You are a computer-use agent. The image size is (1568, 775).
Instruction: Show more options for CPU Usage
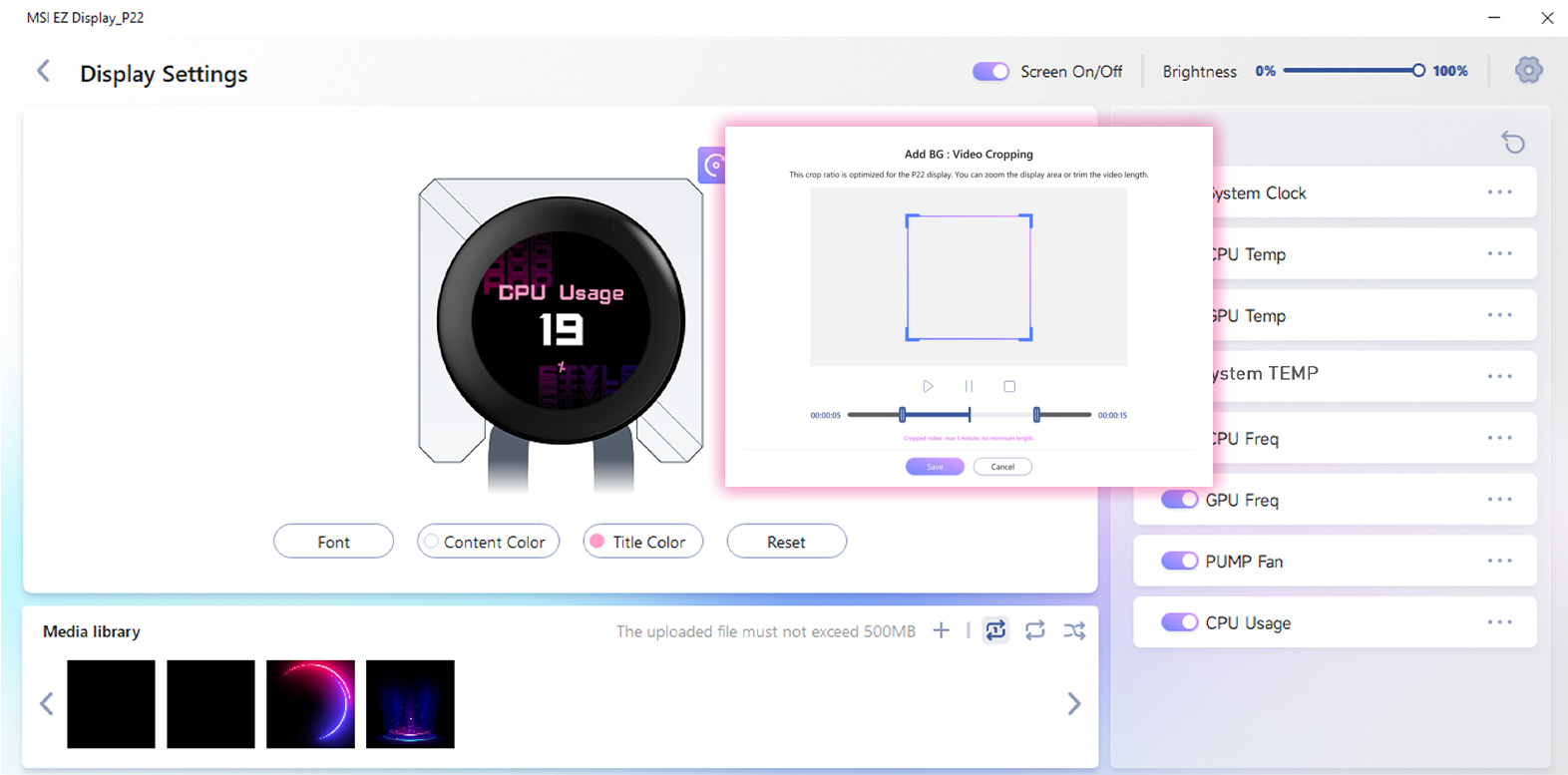(1499, 622)
